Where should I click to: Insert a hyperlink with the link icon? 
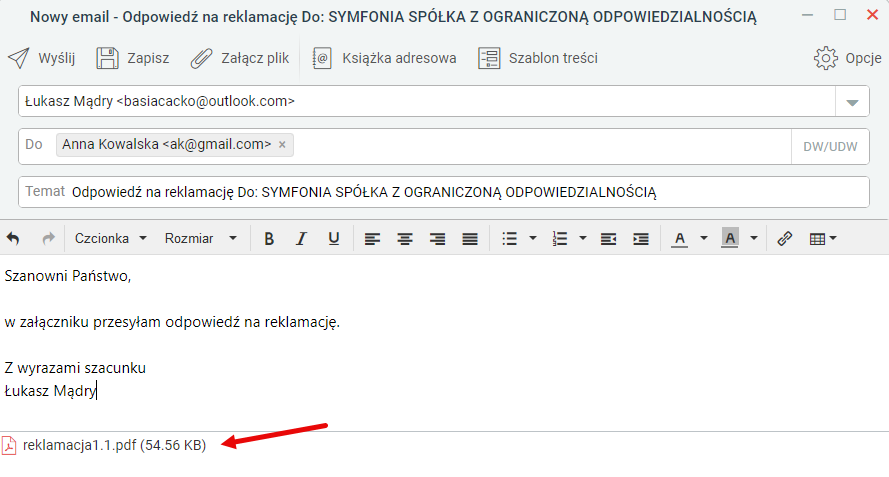(x=785, y=239)
